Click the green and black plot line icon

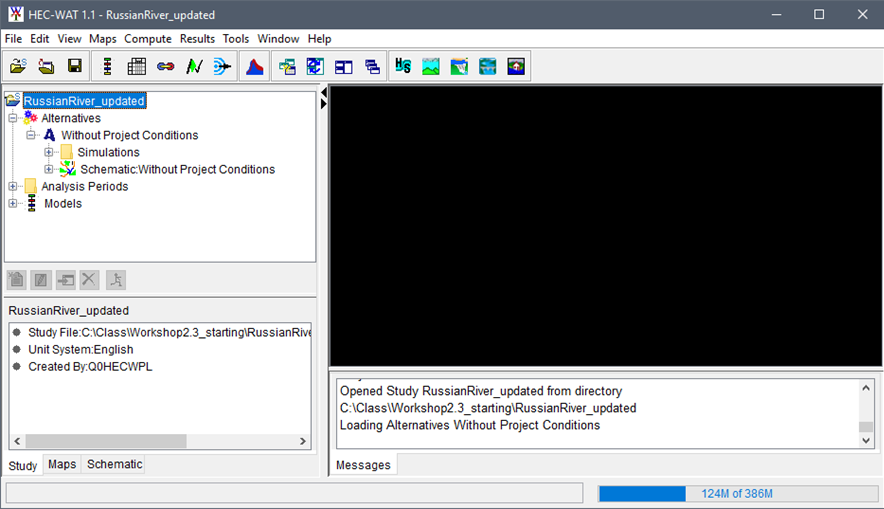(x=193, y=66)
